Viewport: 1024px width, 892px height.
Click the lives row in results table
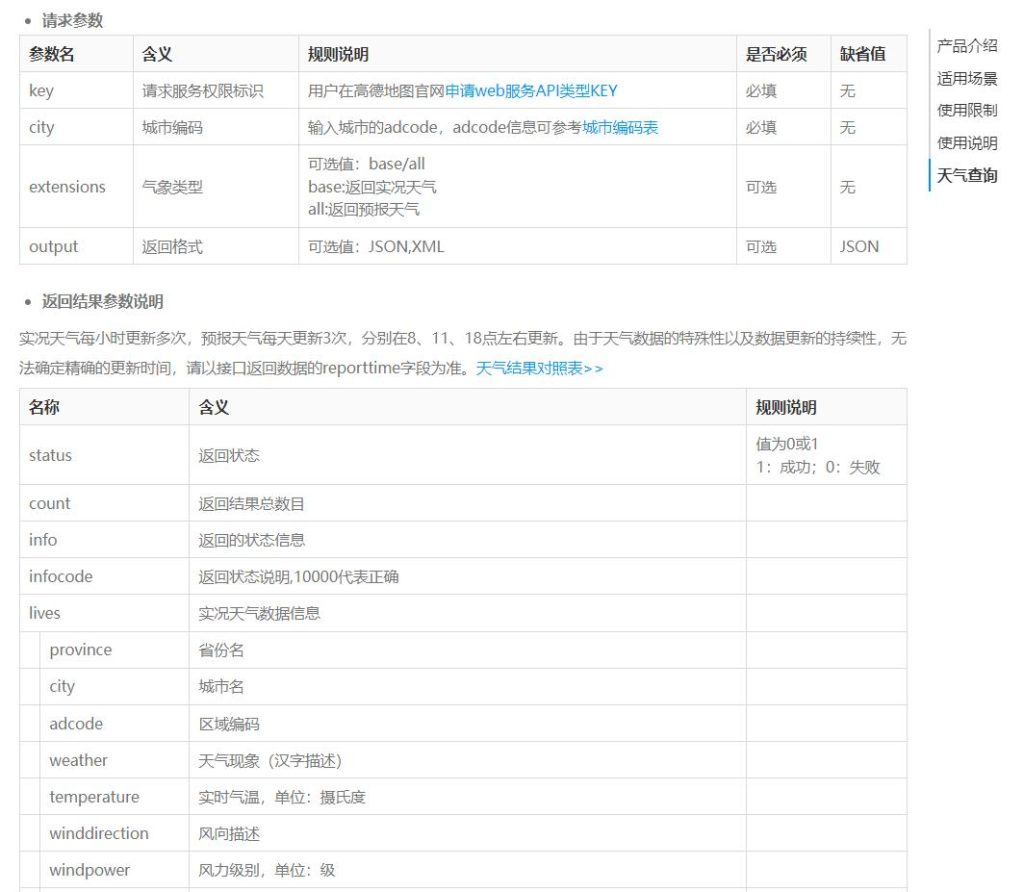45,613
